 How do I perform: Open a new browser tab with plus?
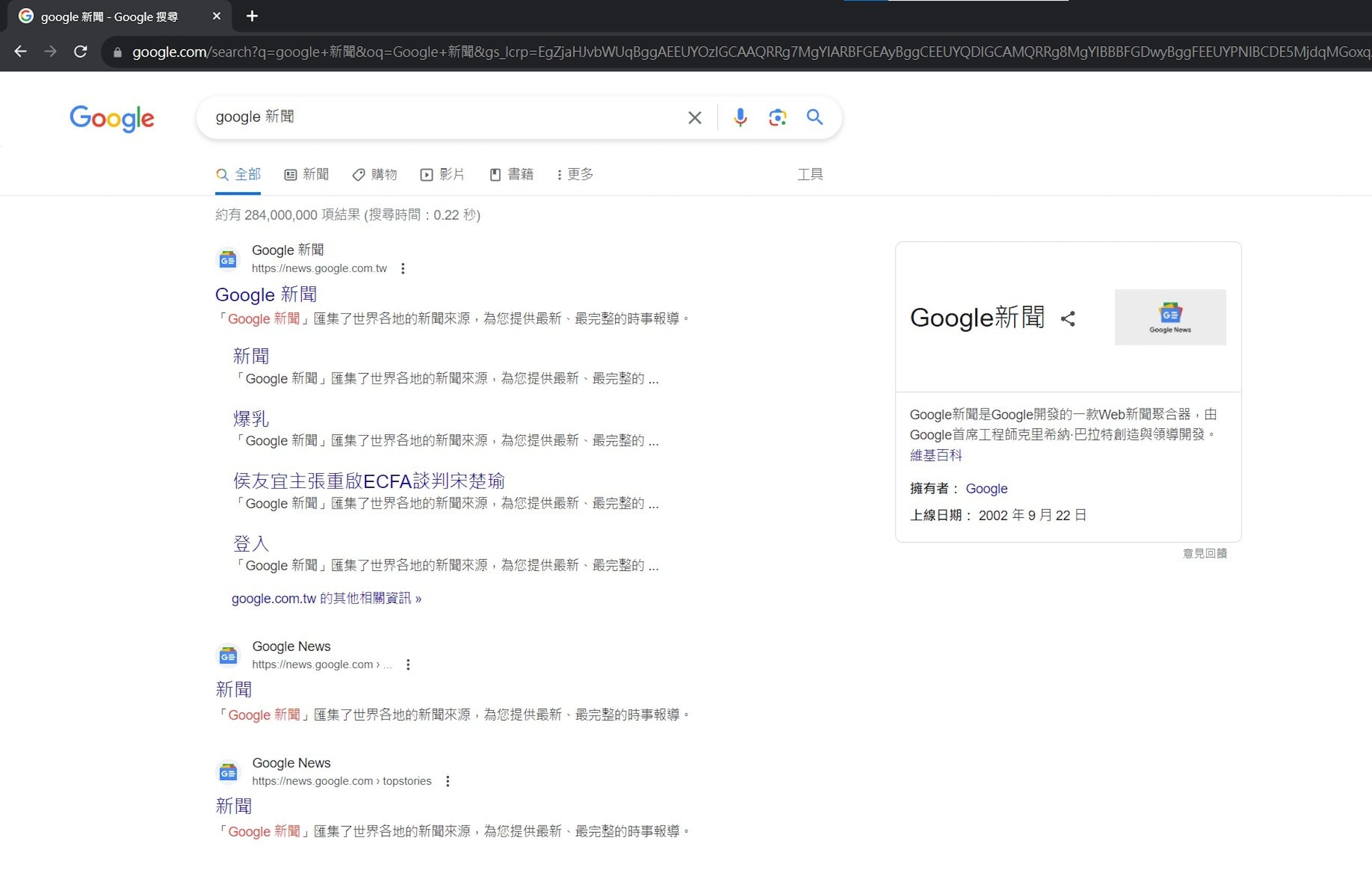coord(252,16)
